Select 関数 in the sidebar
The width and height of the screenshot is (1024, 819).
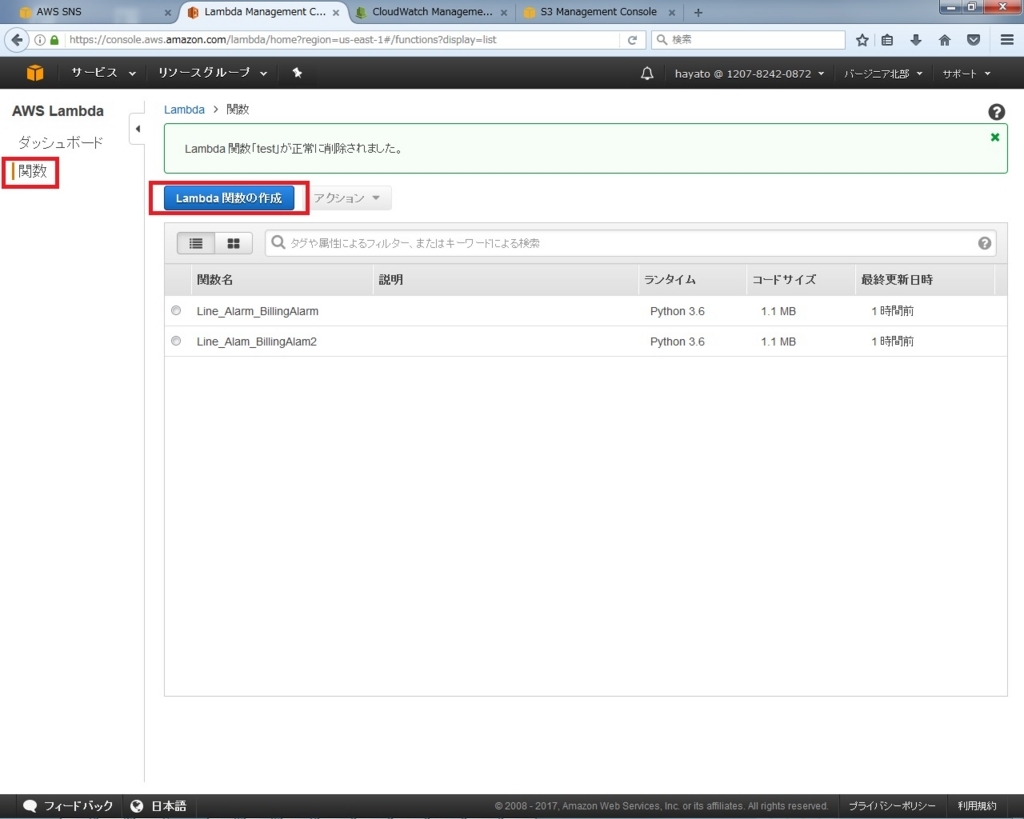(32, 171)
